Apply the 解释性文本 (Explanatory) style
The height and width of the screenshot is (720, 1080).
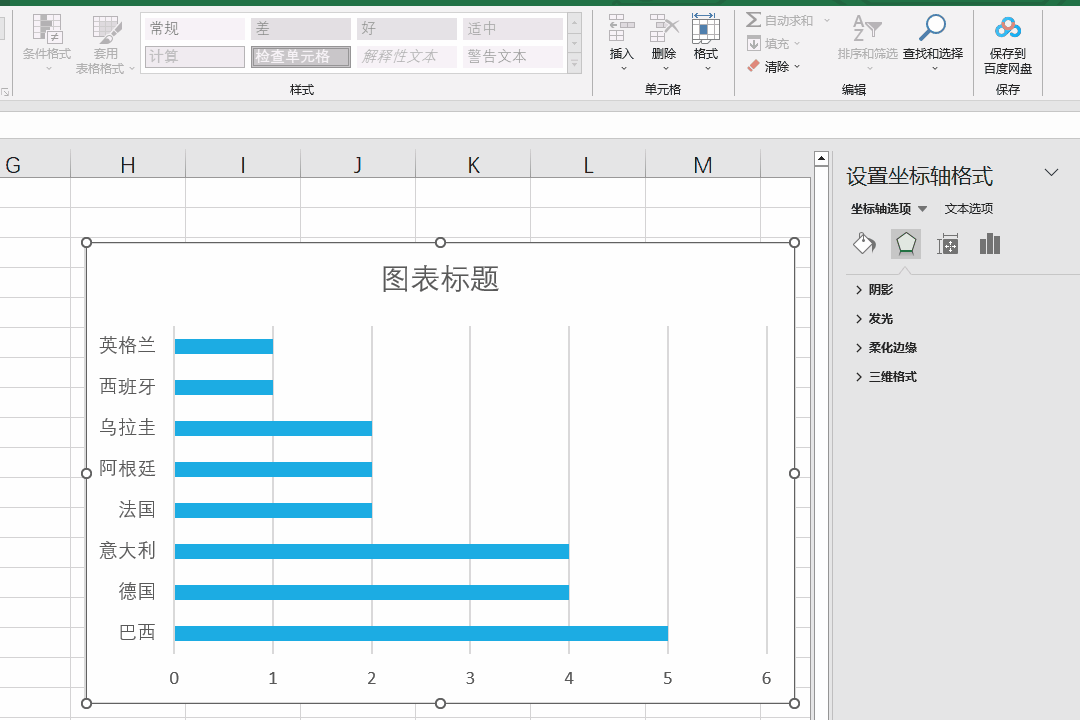(407, 56)
